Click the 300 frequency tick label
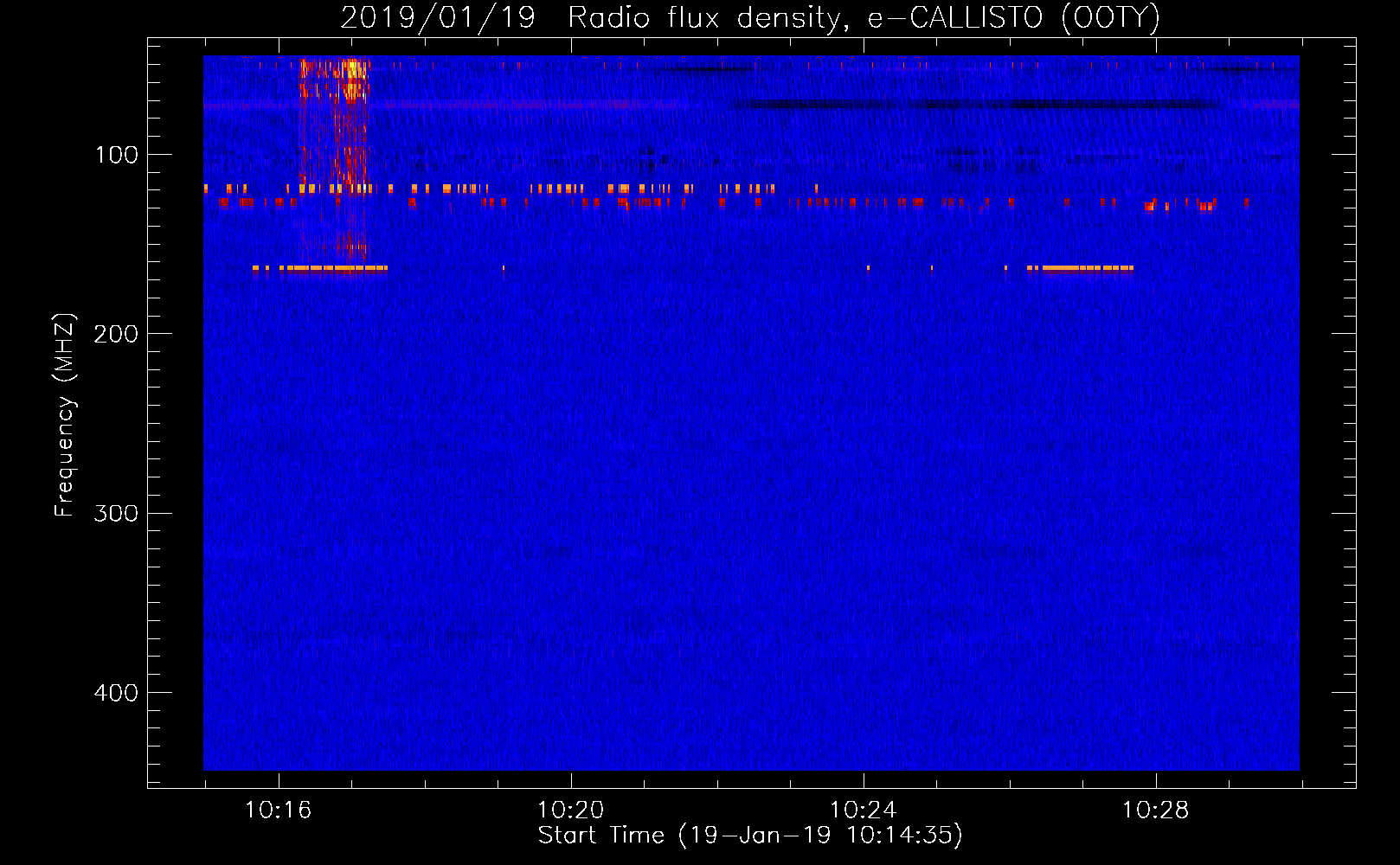Image resolution: width=1400 pixels, height=865 pixels. [116, 513]
